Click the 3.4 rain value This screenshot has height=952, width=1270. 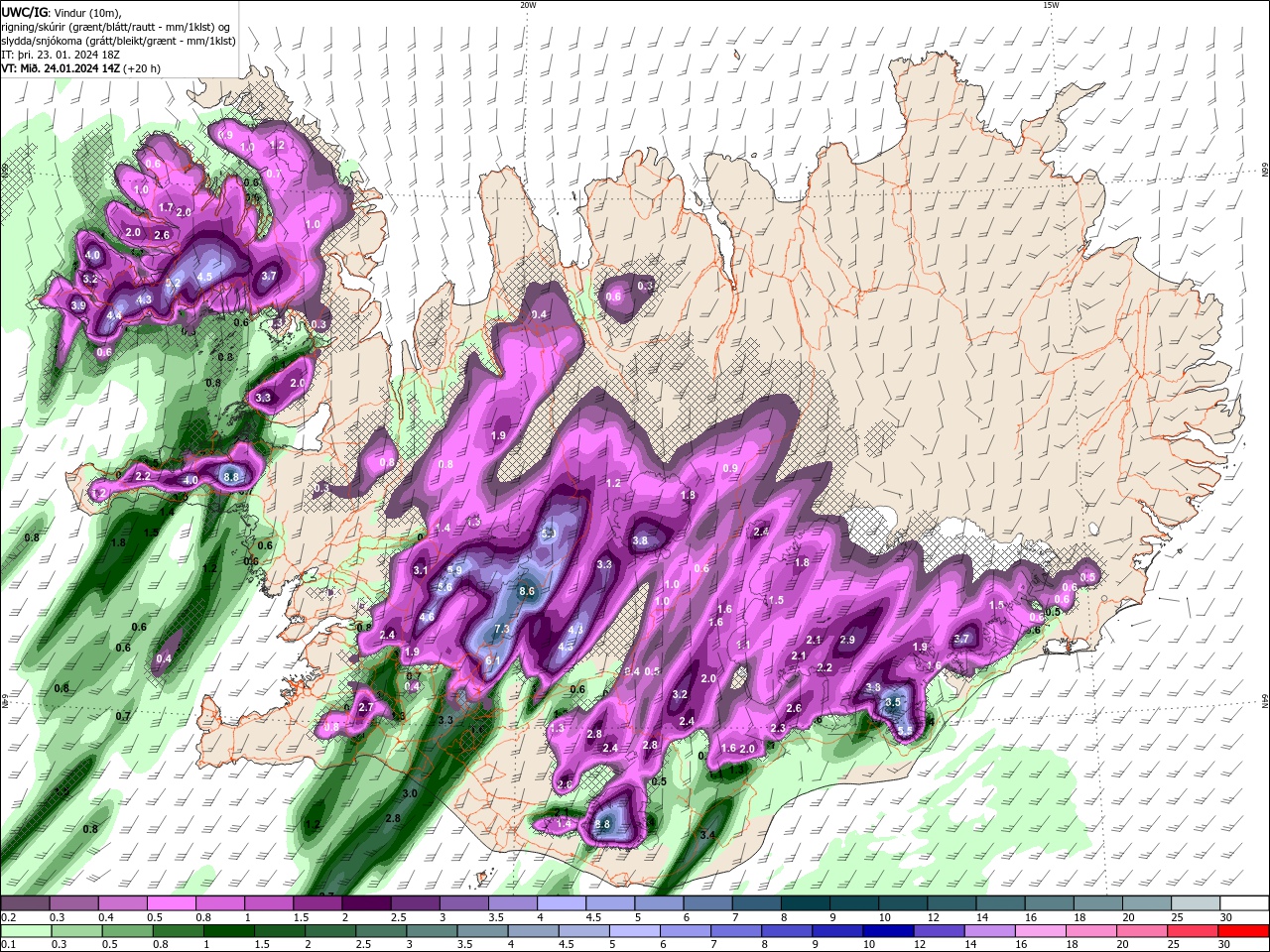tap(707, 836)
